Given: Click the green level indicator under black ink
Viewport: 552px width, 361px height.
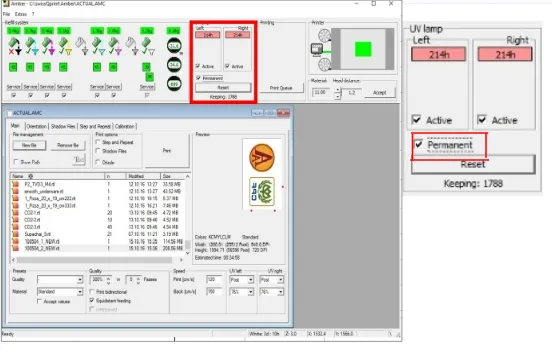Looking at the screenshot, I should 13,67.
